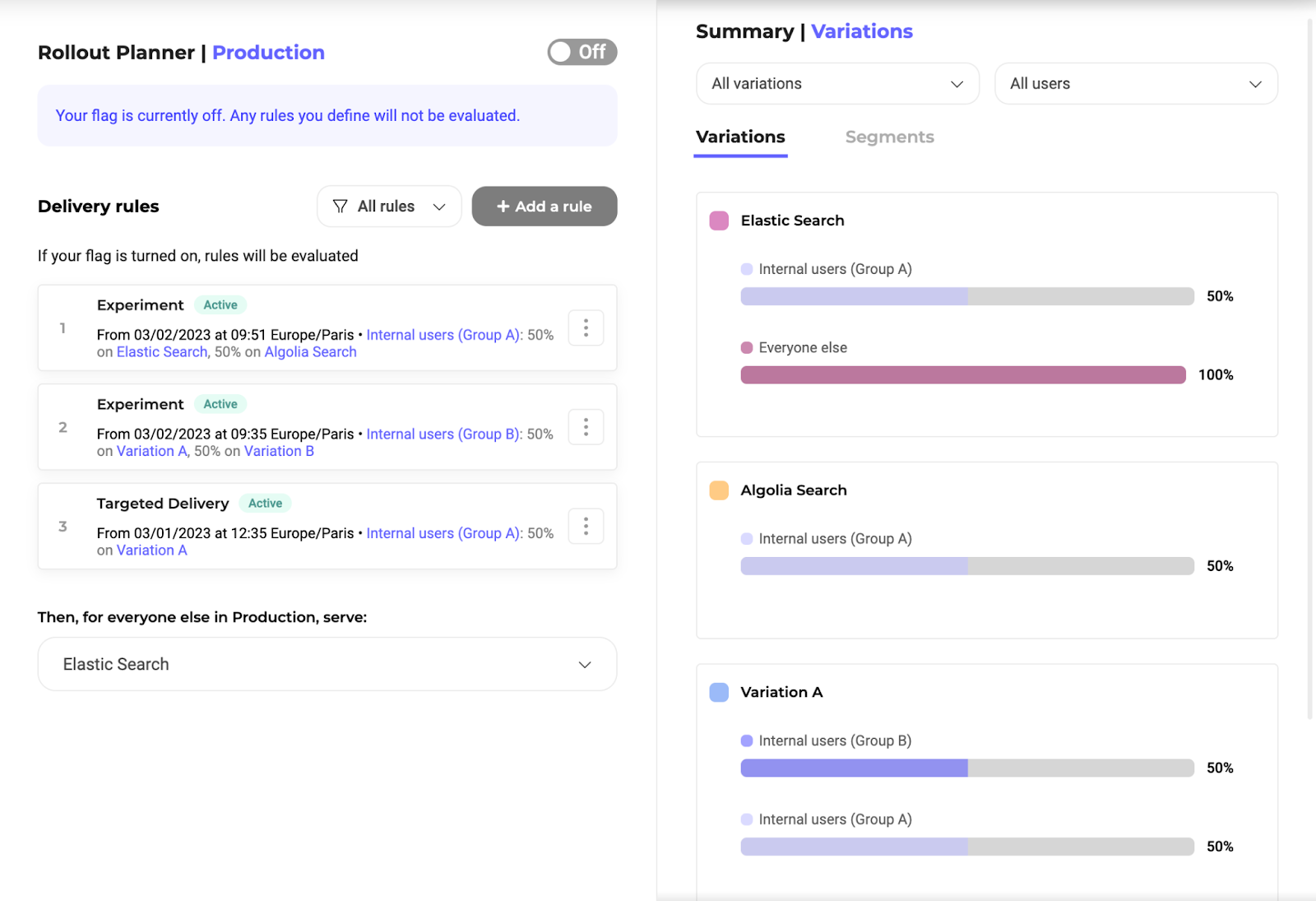Click the orange Algolia Search color square
1316x901 pixels.
[719, 490]
